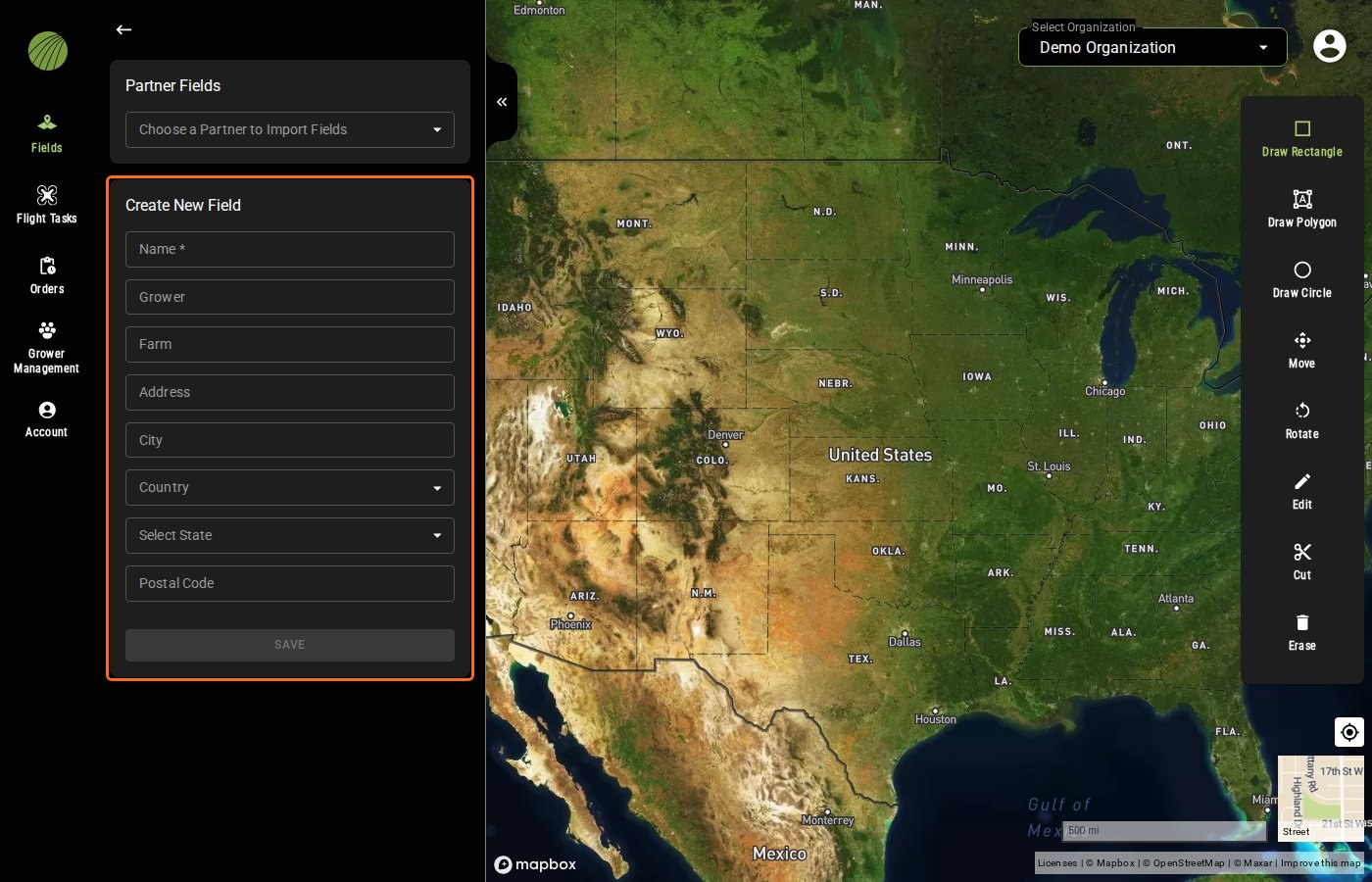1372x882 pixels.
Task: Activate the Rotate tool
Action: point(1301,420)
